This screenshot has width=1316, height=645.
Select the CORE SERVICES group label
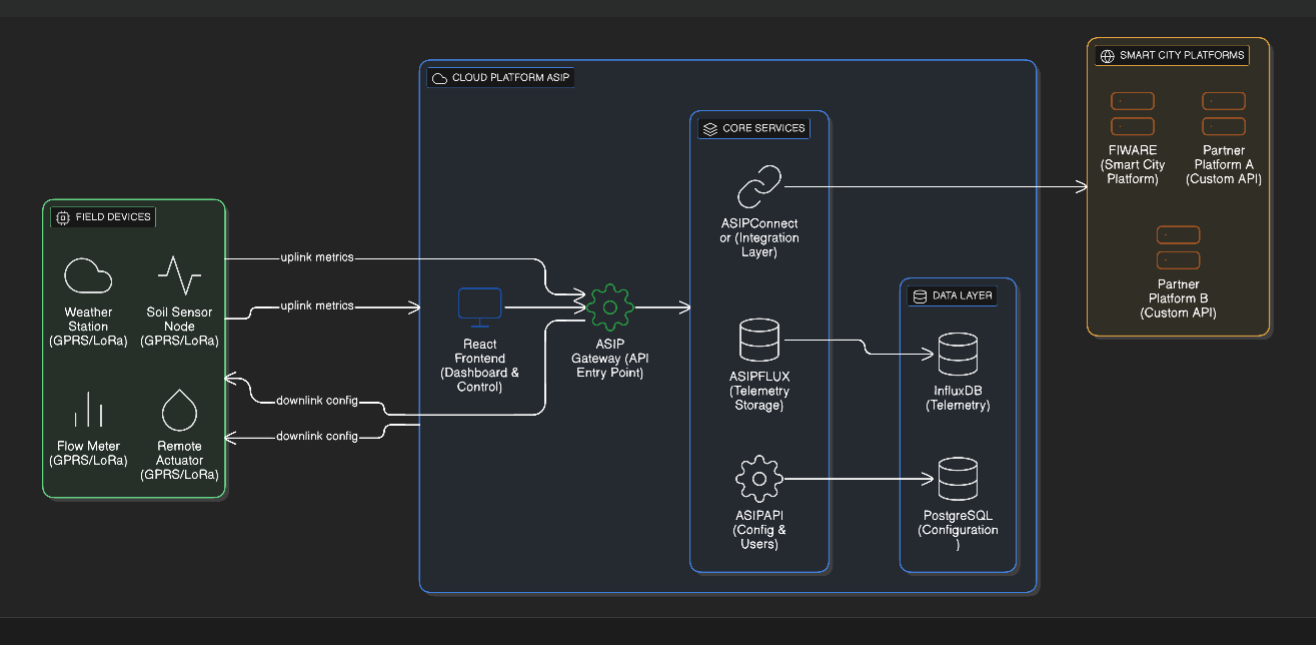[764, 129]
